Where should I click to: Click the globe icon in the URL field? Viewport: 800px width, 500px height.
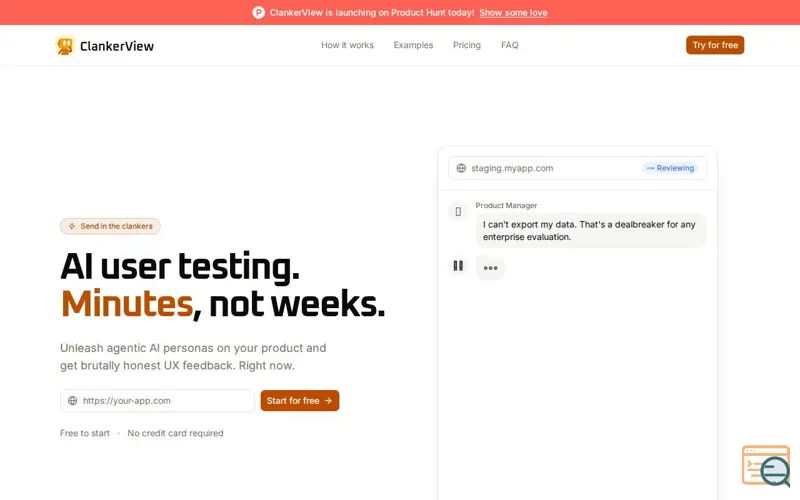72,401
